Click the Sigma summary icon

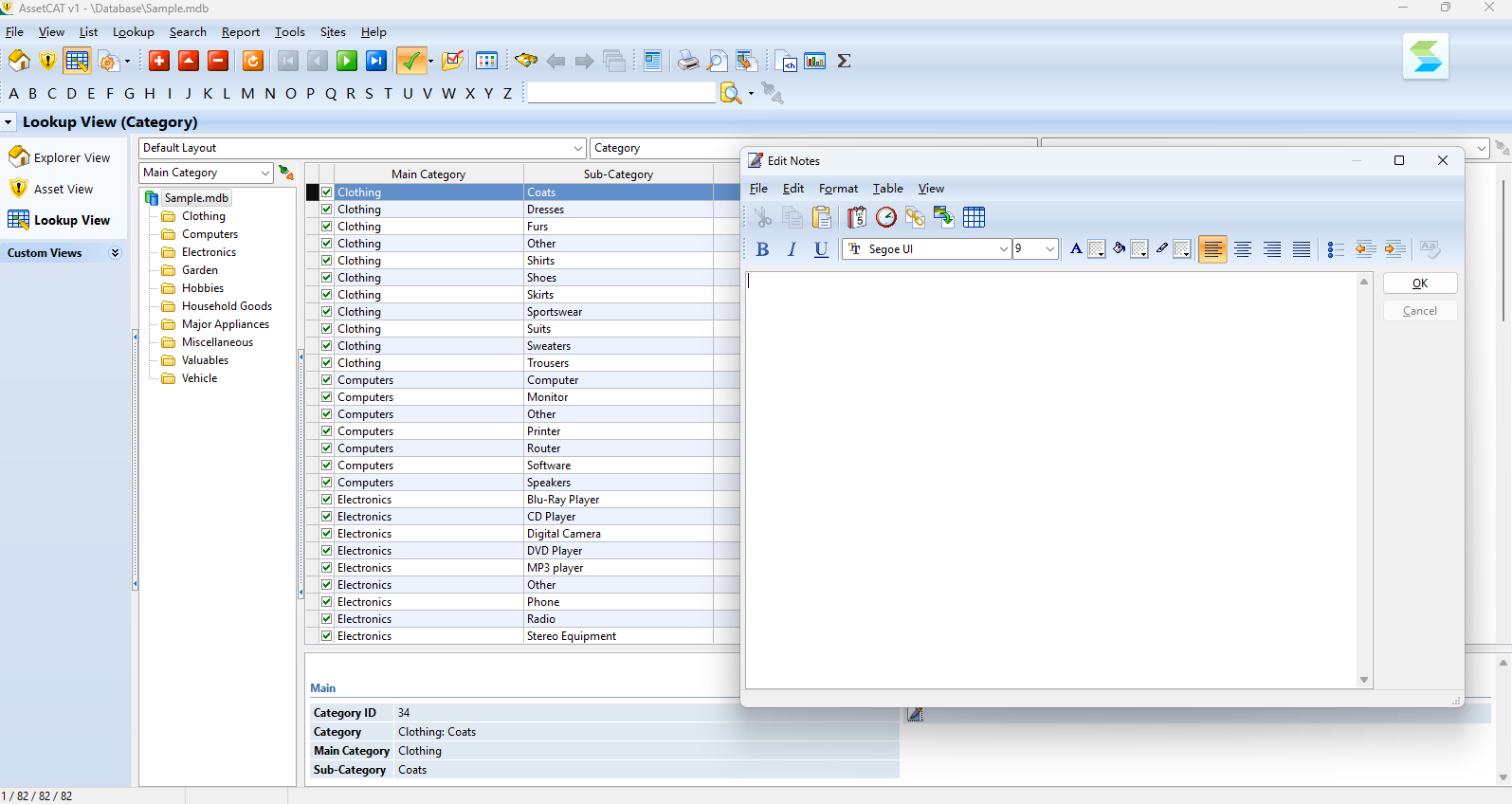[845, 61]
